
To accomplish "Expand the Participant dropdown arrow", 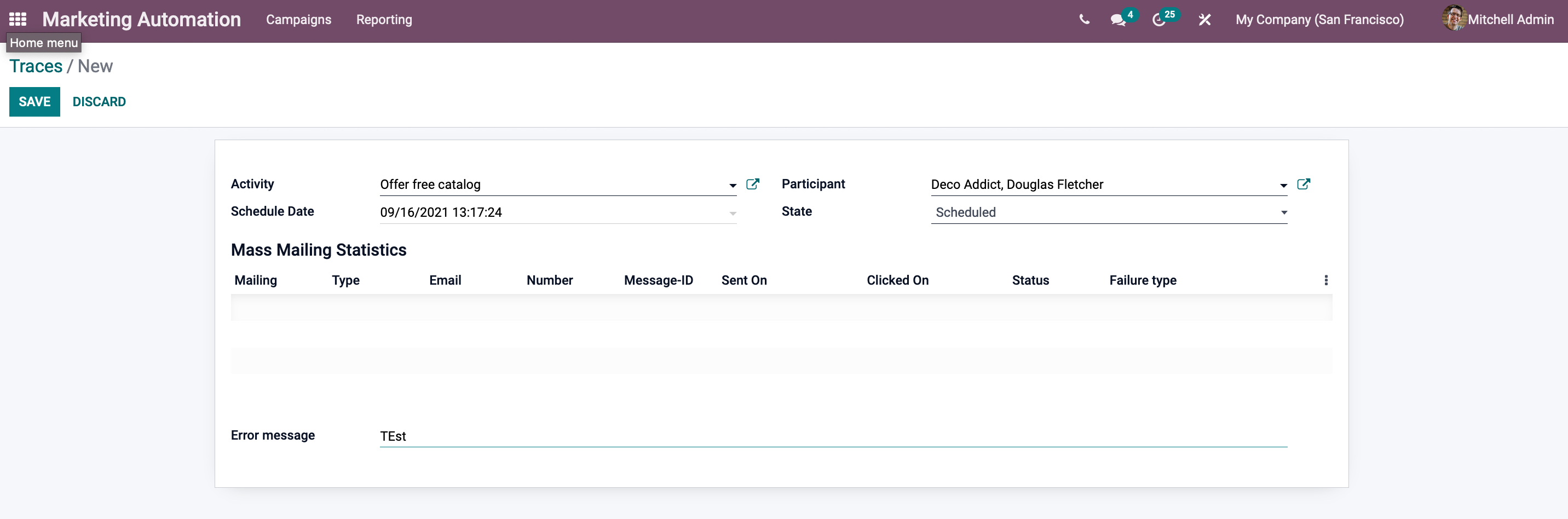I will point(1283,186).
